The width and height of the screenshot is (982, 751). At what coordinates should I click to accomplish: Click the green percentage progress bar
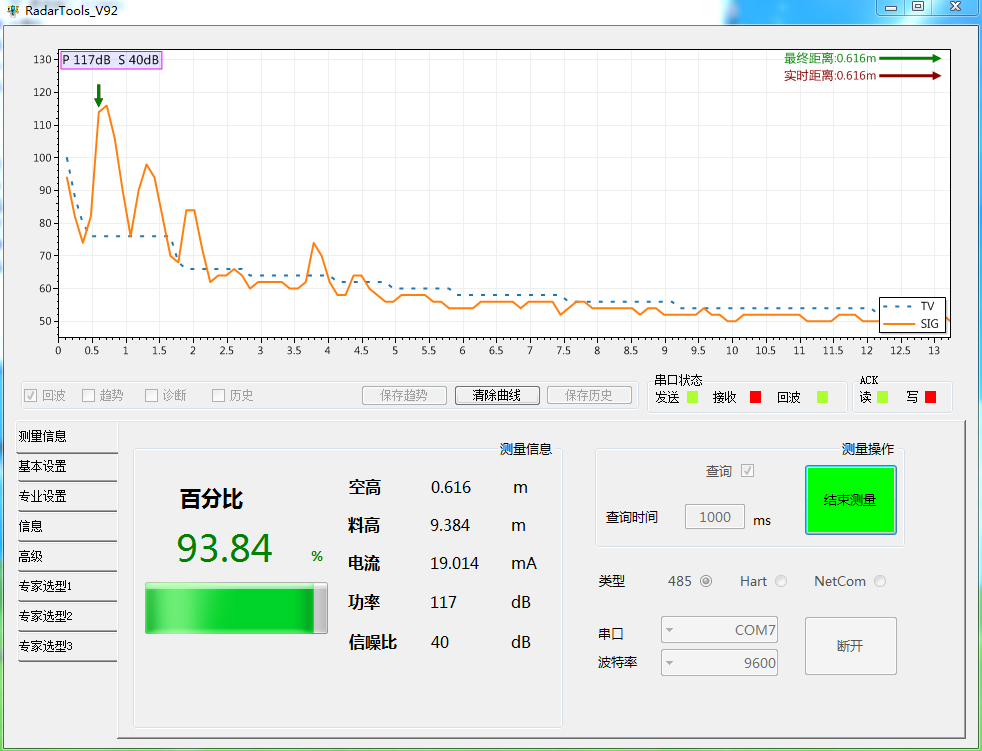(x=235, y=608)
